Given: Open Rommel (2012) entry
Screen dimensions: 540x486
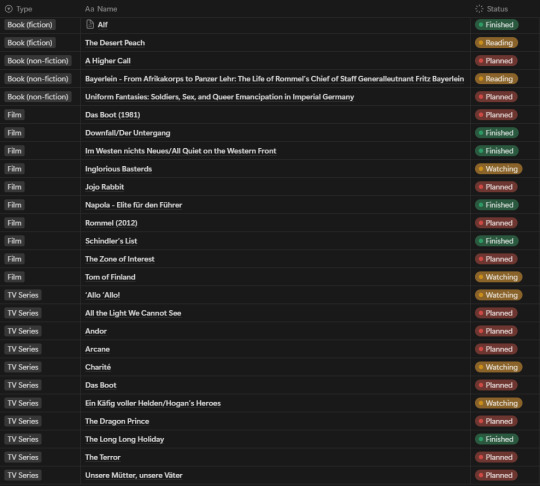Looking at the screenshot, I should [111, 223].
